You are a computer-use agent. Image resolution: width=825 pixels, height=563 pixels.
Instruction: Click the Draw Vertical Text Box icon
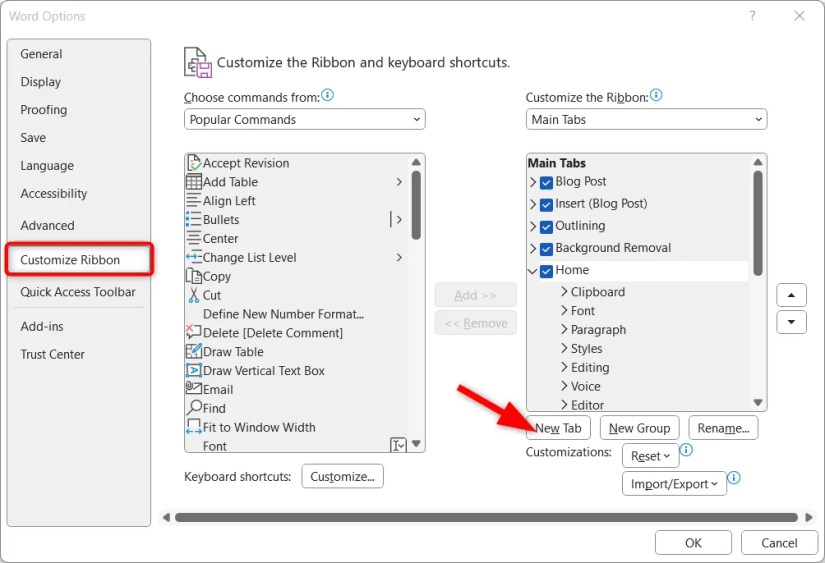(x=194, y=370)
